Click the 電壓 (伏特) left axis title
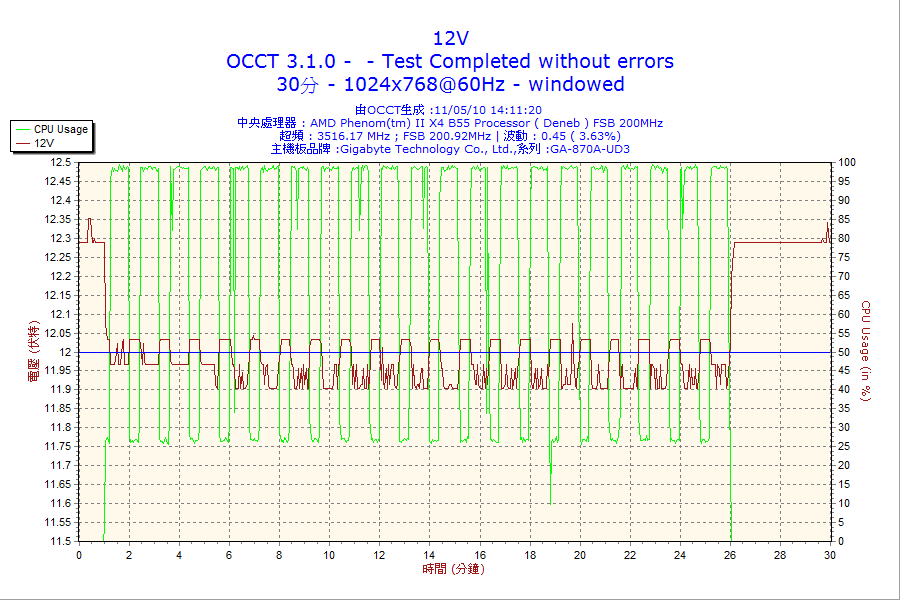The height and width of the screenshot is (600, 900). 33,351
